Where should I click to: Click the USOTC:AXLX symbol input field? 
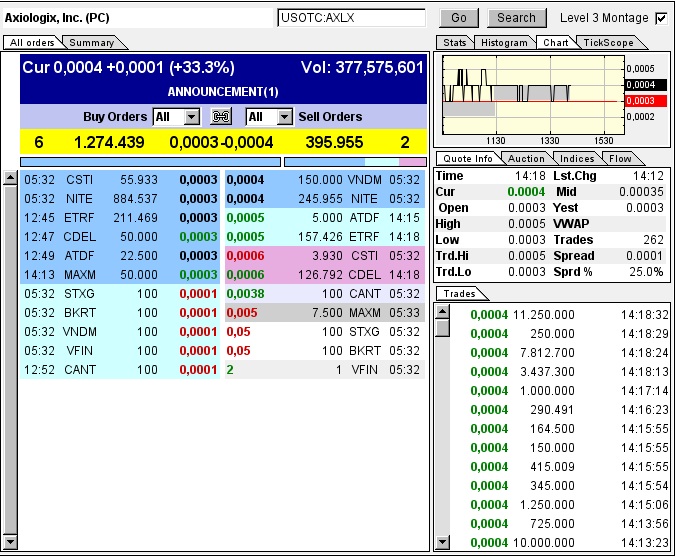(x=351, y=18)
